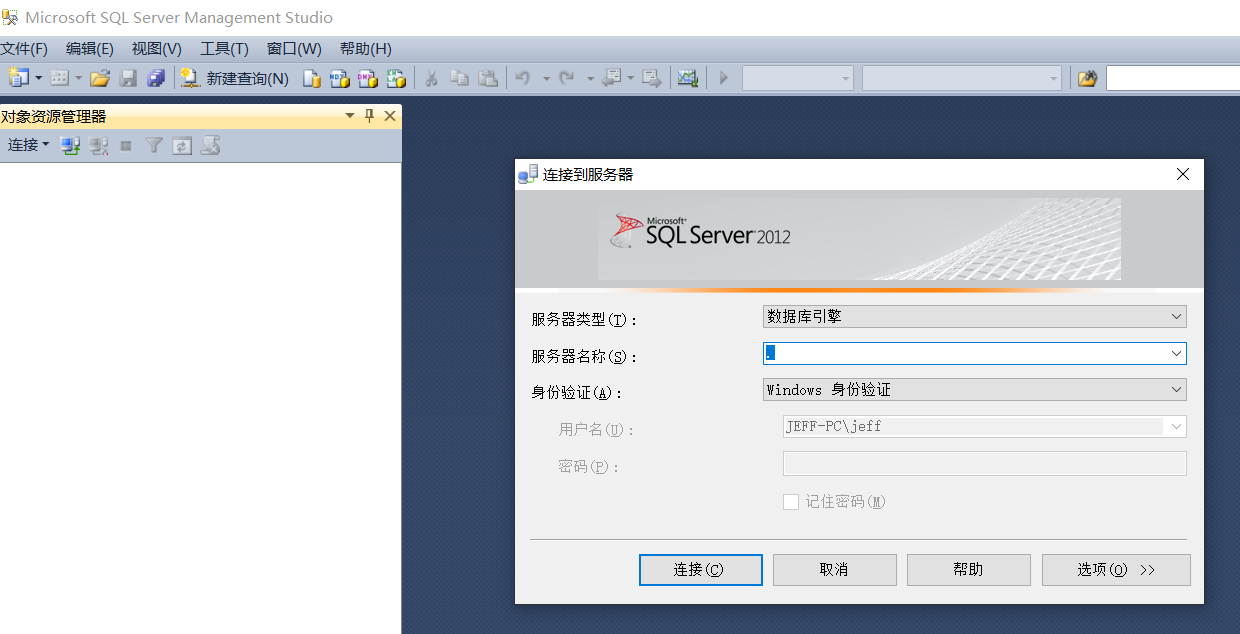Click the Copy toolbar icon

tap(460, 78)
